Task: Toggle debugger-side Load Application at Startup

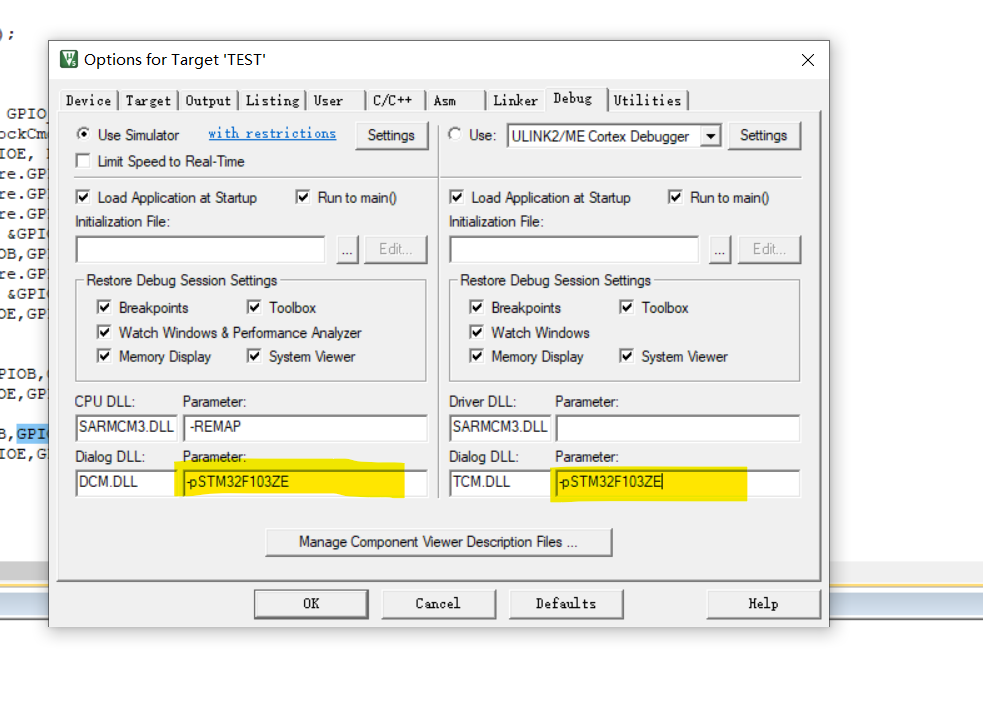Action: coord(456,197)
